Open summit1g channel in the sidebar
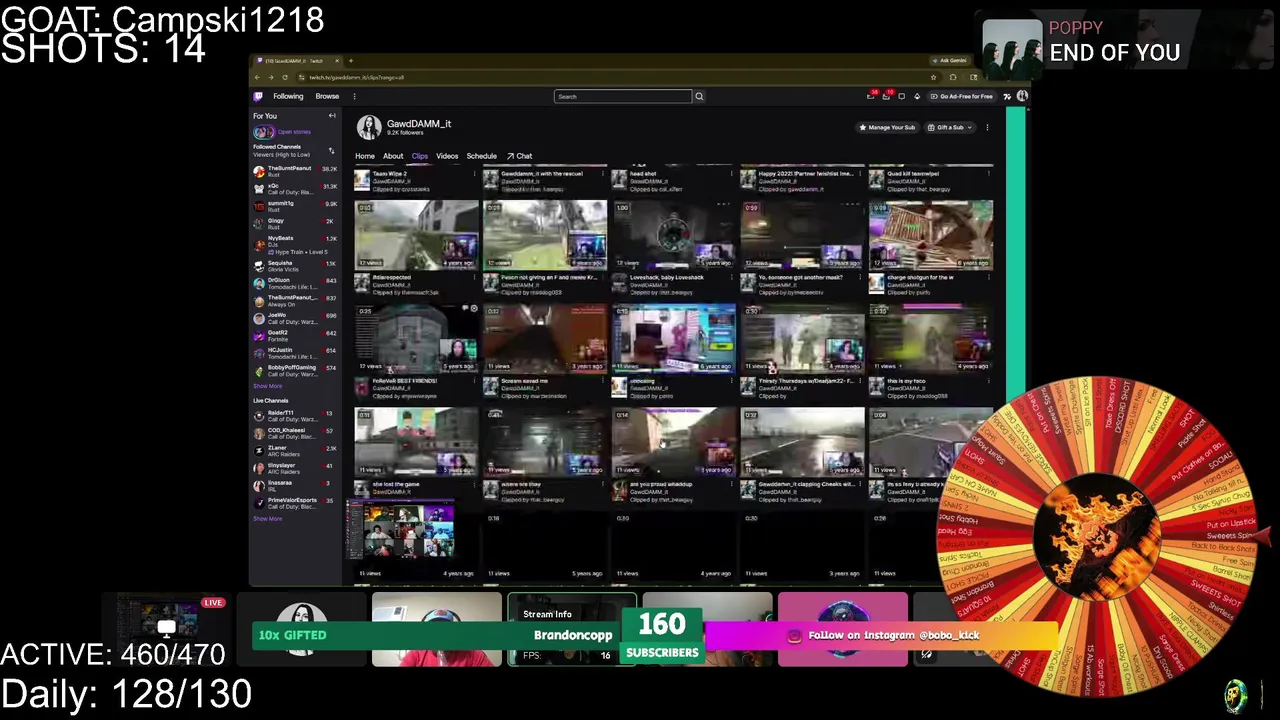Screen dimensions: 1280x720 click(x=296, y=206)
